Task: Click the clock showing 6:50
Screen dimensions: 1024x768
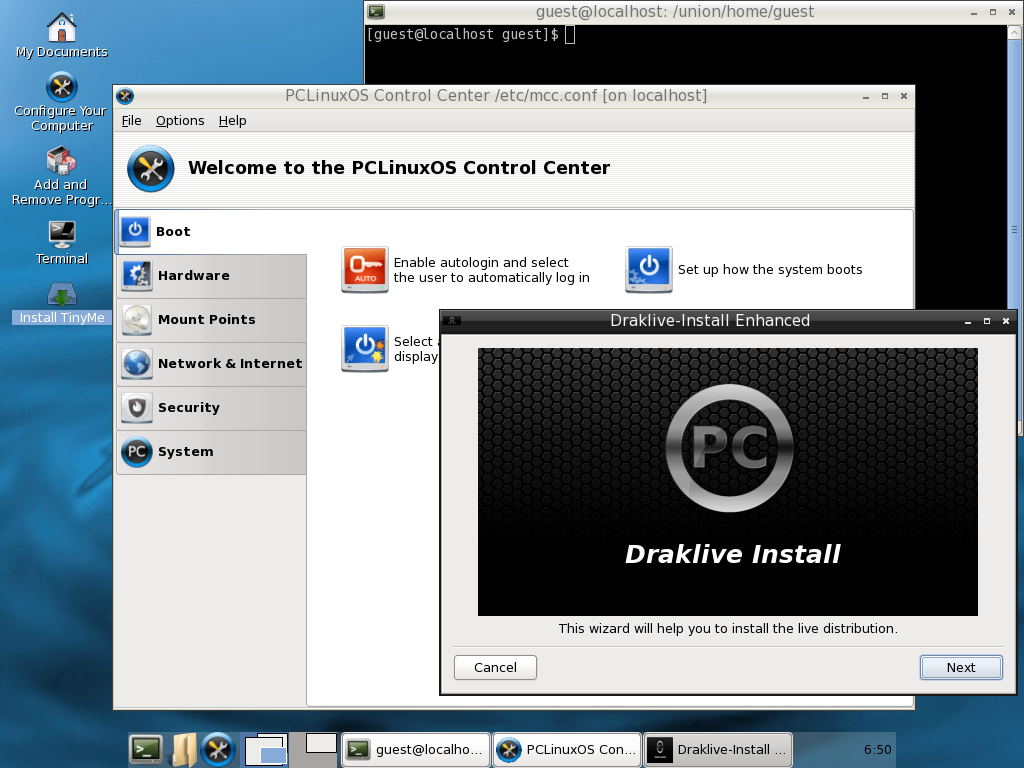Action: (877, 750)
